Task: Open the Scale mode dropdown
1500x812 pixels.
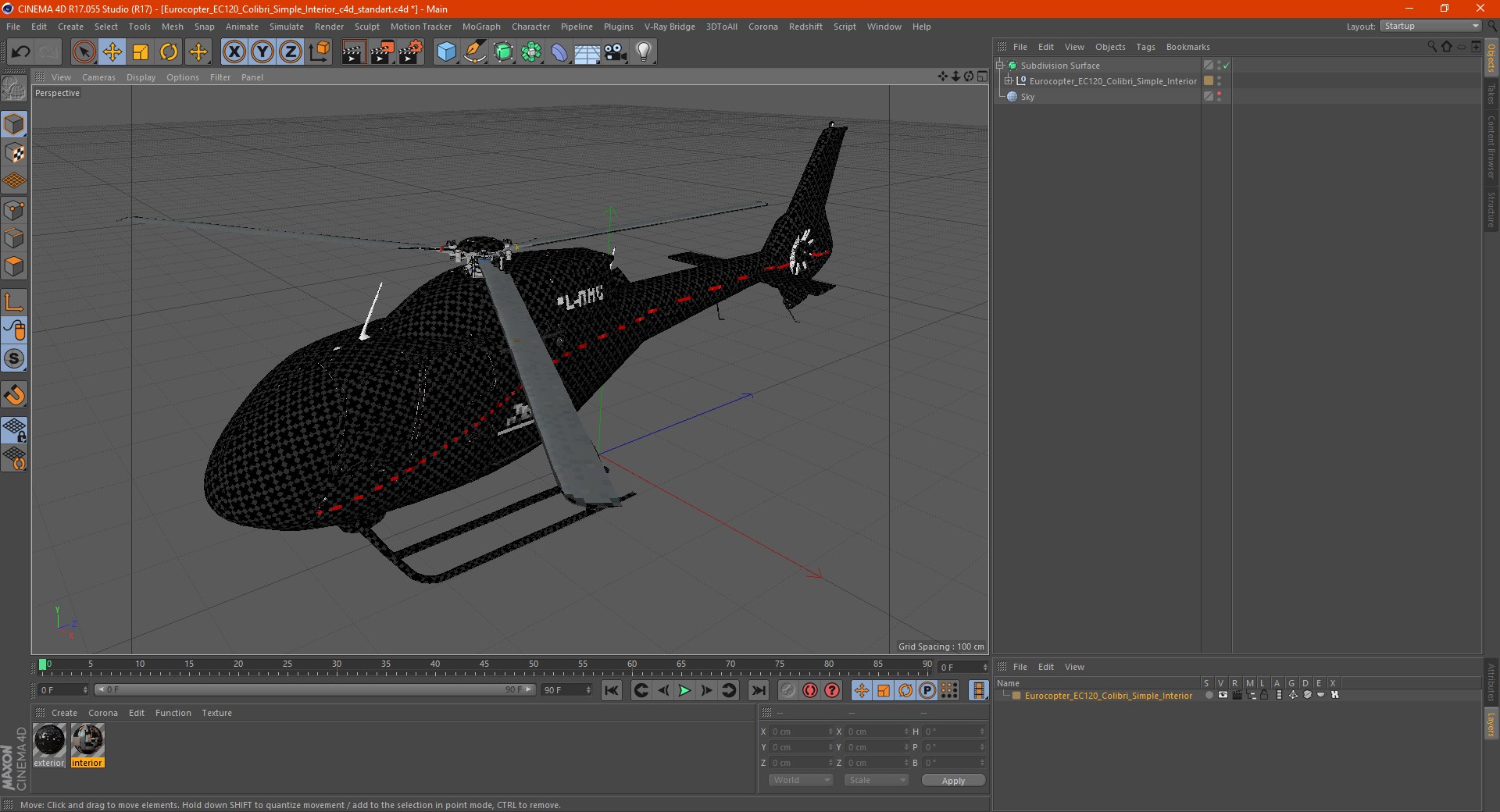Action: tap(877, 780)
